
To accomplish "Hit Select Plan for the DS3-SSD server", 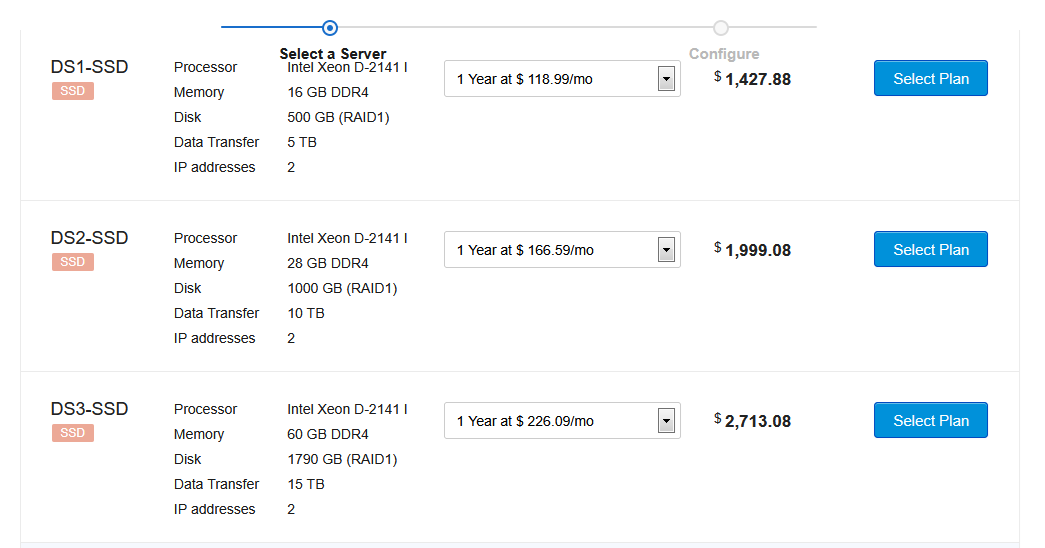I will click(x=930, y=421).
